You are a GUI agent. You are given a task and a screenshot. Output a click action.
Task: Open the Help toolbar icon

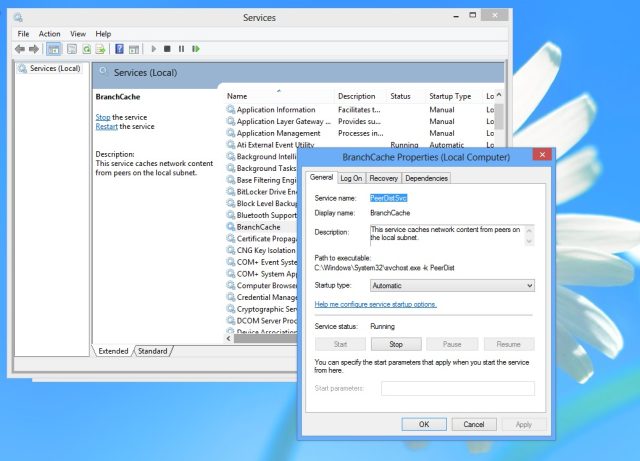(x=119, y=49)
